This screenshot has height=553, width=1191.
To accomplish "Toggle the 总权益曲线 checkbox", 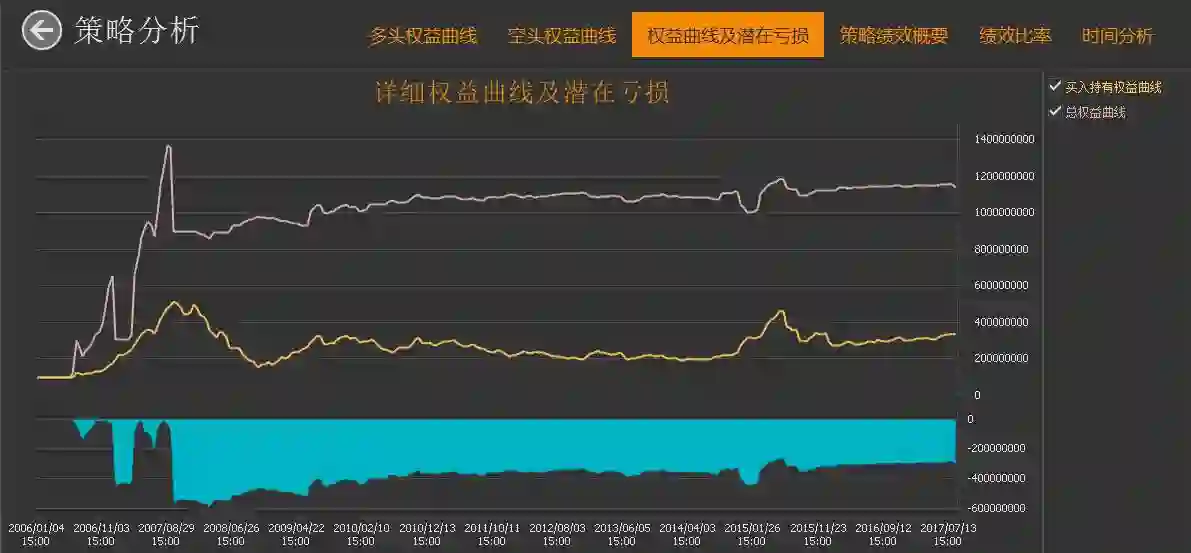I will coord(1054,112).
